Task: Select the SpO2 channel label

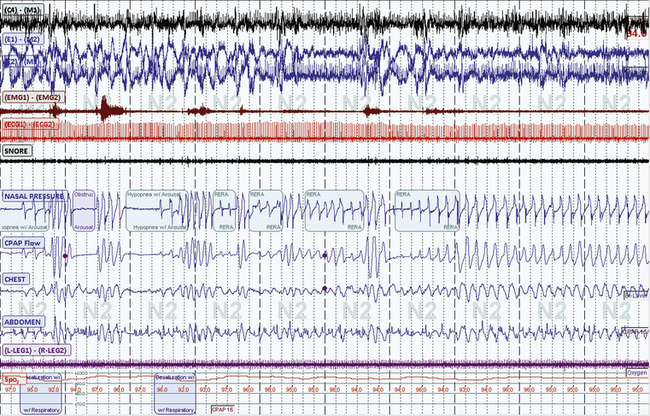Action: (x=13, y=380)
